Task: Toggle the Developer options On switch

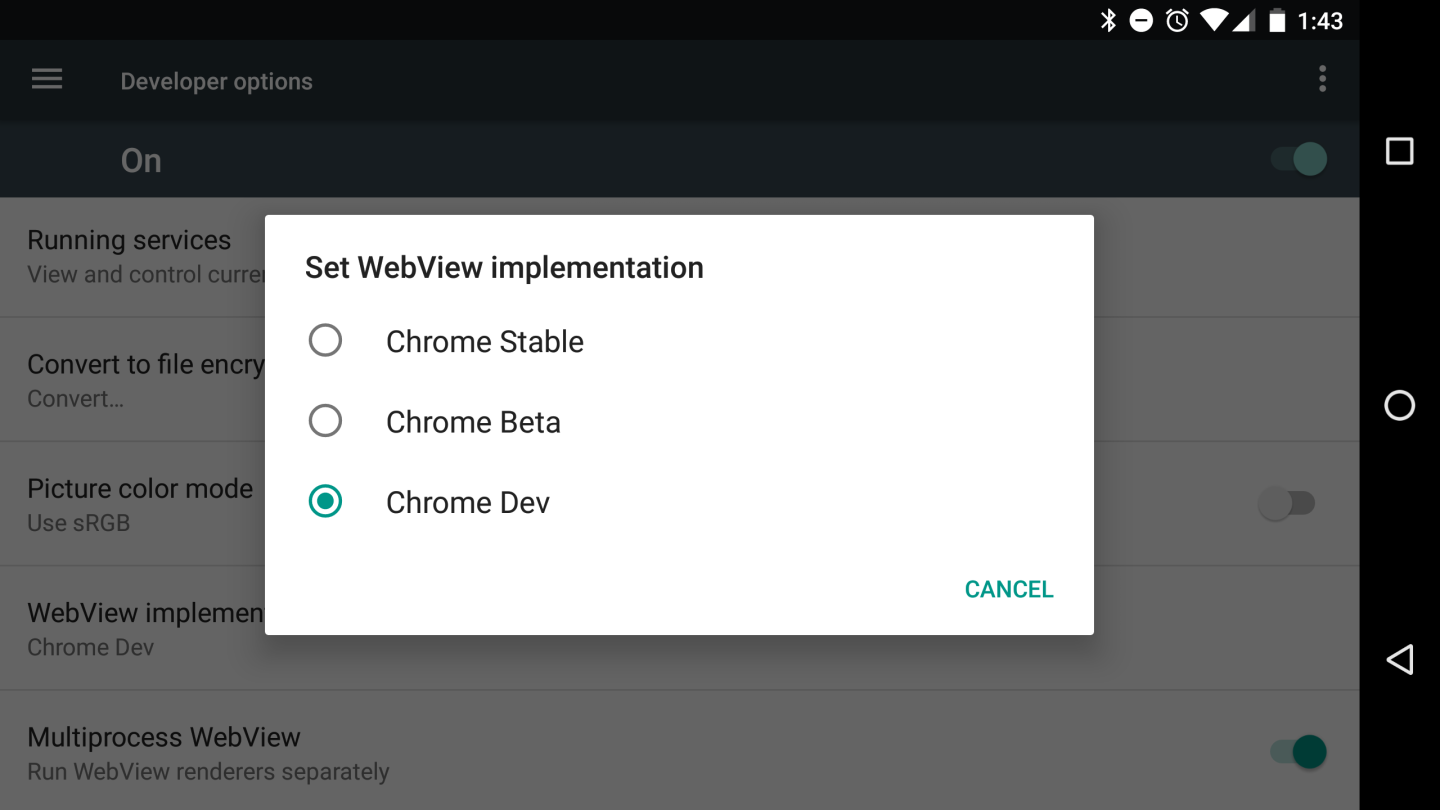Action: tap(1299, 159)
